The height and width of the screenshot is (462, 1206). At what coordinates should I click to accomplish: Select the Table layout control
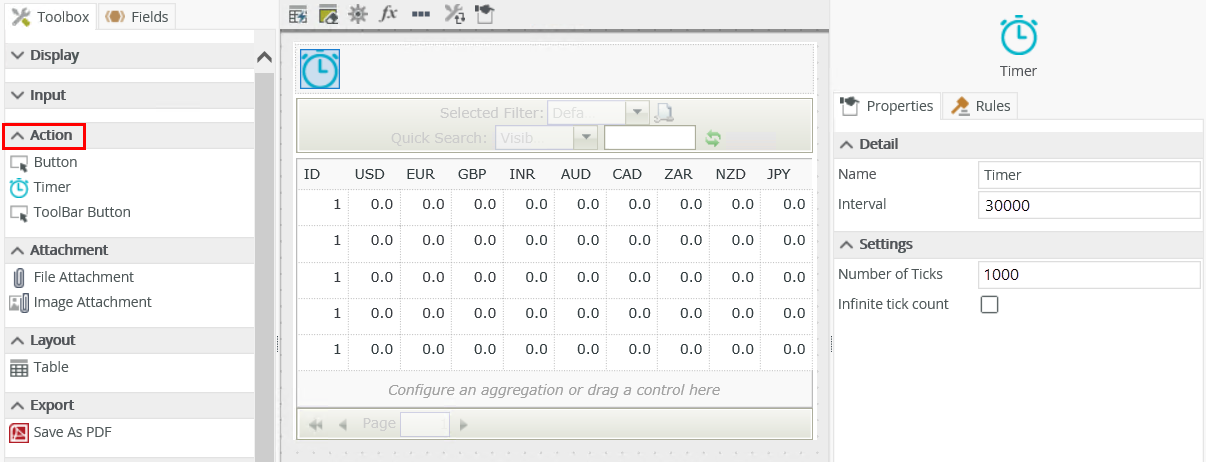point(50,367)
